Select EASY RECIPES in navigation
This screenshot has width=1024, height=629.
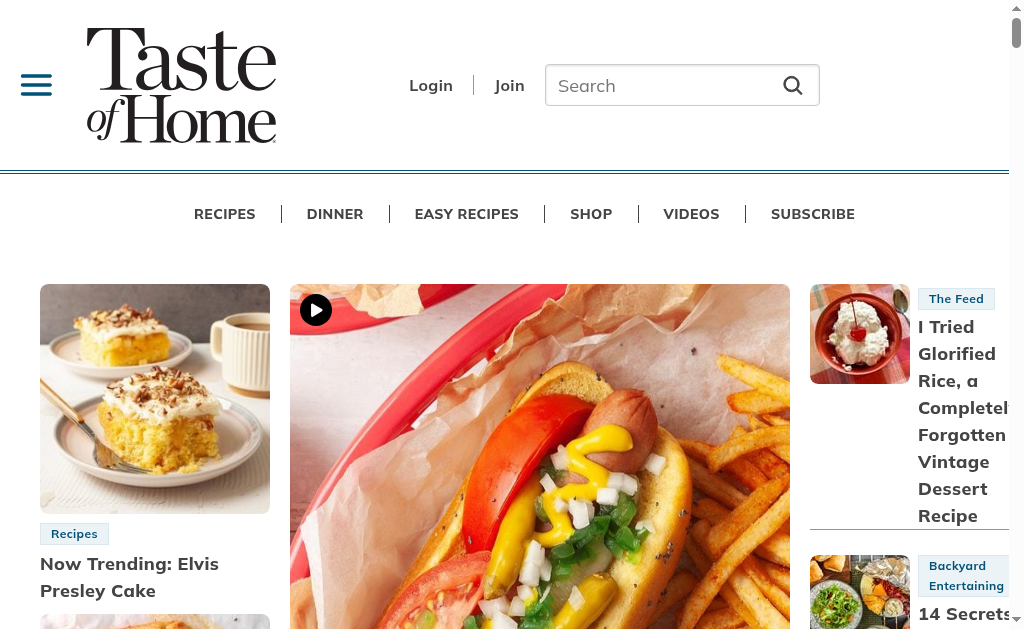coord(466,214)
